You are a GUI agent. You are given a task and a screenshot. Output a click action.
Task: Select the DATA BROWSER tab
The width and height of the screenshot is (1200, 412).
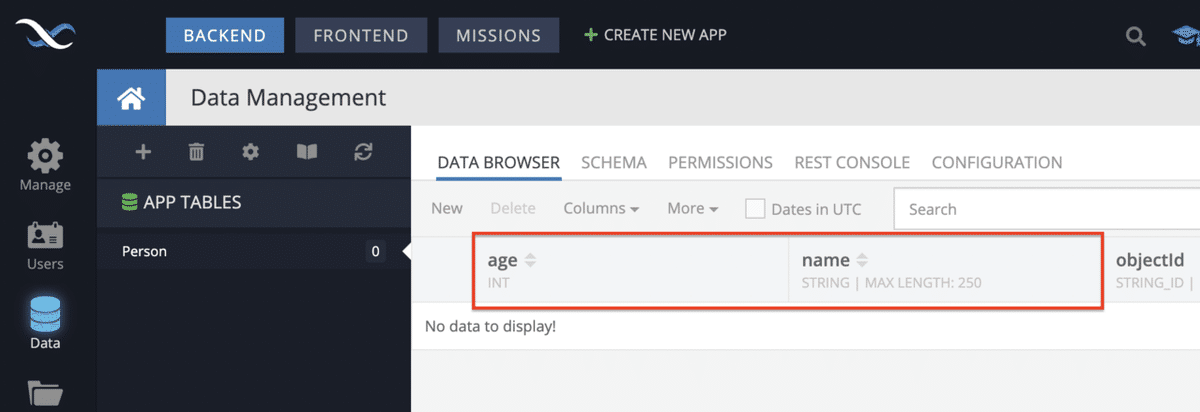tap(498, 162)
